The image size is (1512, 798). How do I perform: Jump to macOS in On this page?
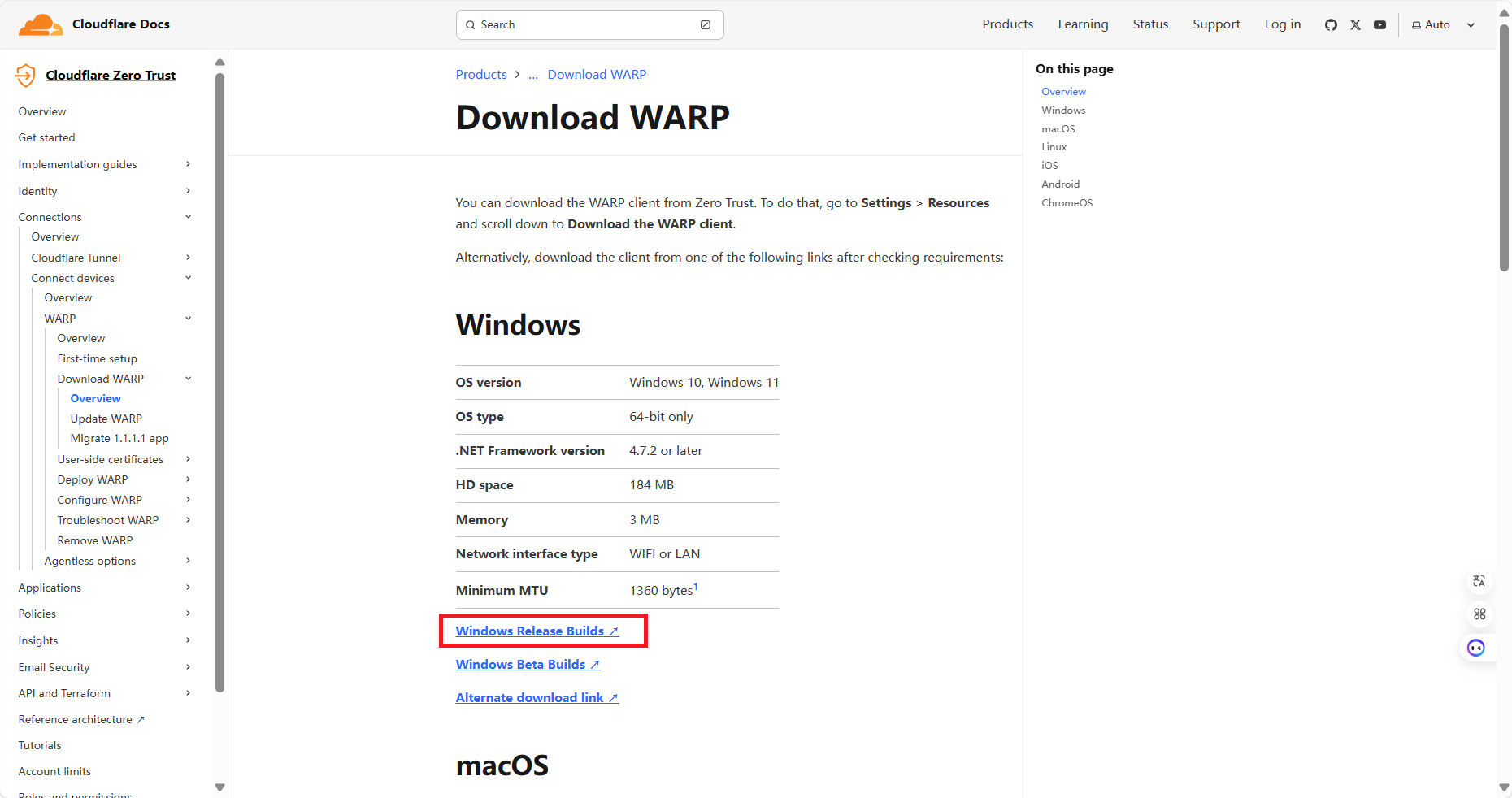pos(1058,129)
